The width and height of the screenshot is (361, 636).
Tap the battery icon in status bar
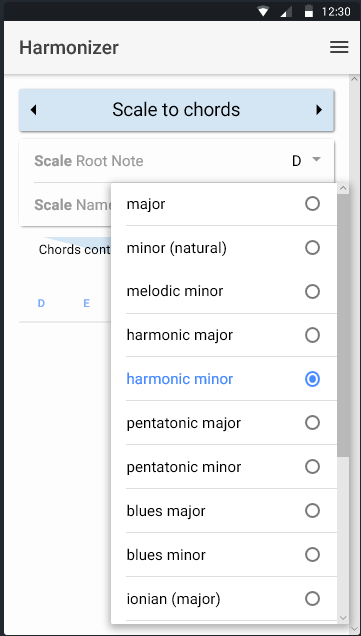tap(309, 11)
